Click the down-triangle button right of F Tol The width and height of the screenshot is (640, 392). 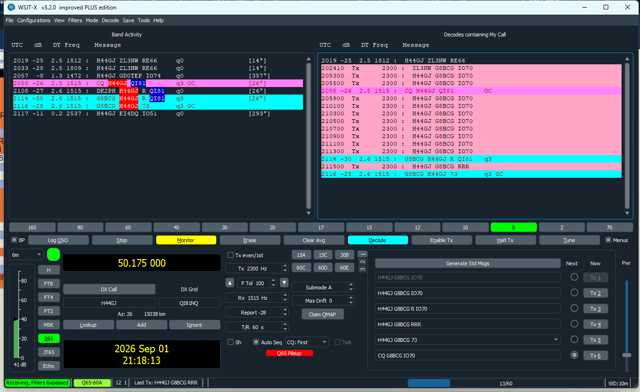pos(284,283)
